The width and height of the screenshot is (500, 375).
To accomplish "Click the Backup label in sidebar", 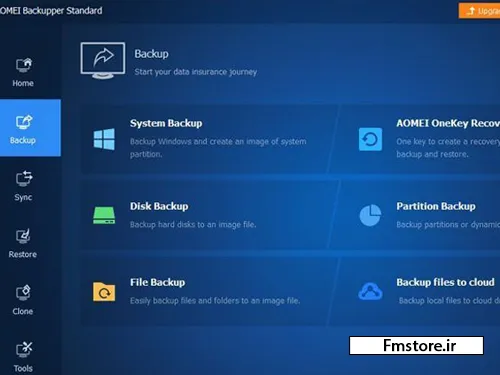I will [23, 140].
